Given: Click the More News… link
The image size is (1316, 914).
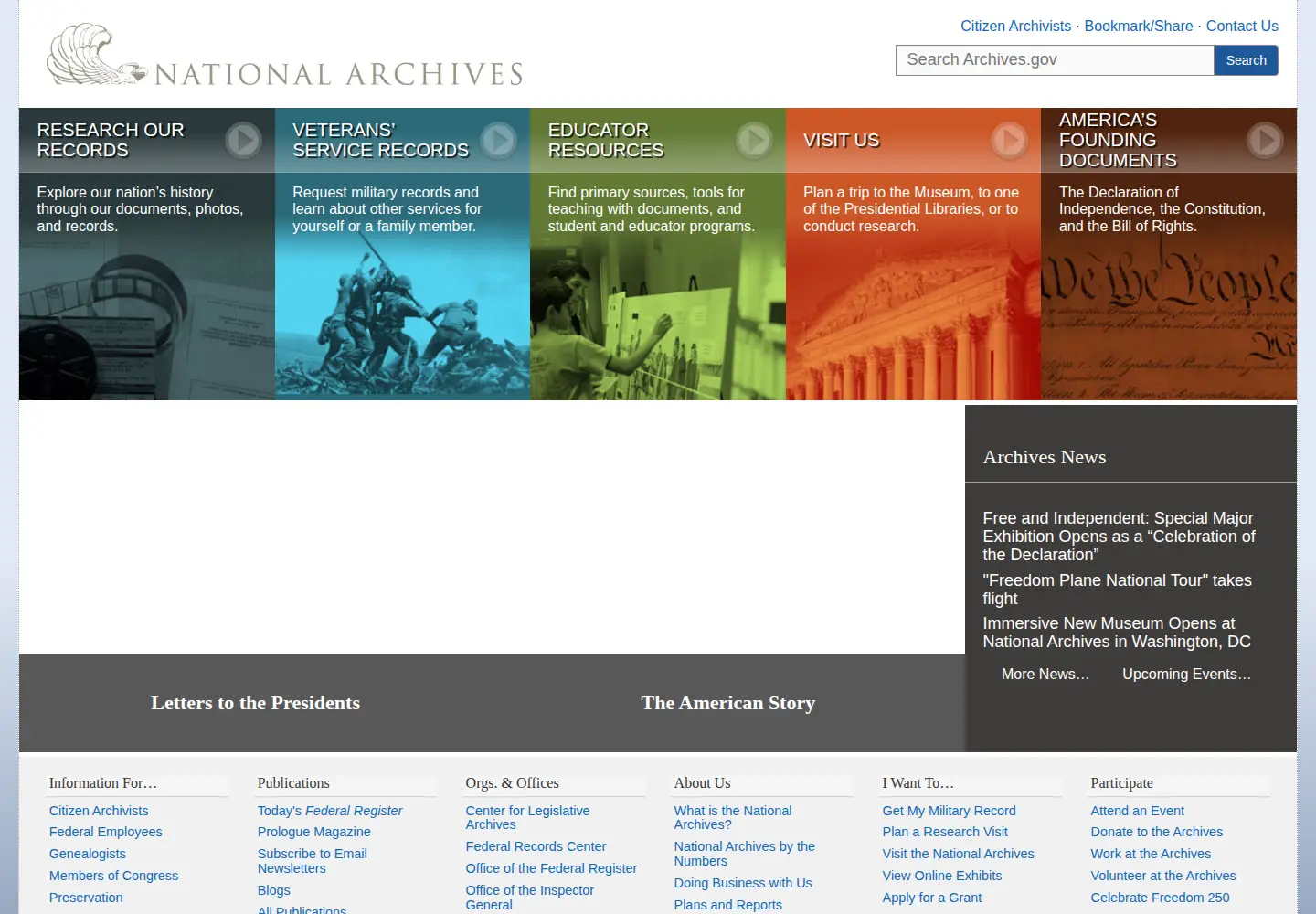Looking at the screenshot, I should (1045, 675).
